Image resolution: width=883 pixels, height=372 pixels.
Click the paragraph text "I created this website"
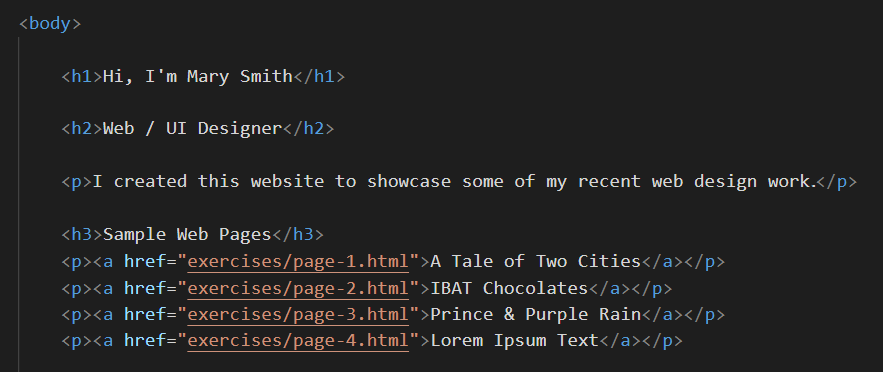click(208, 181)
